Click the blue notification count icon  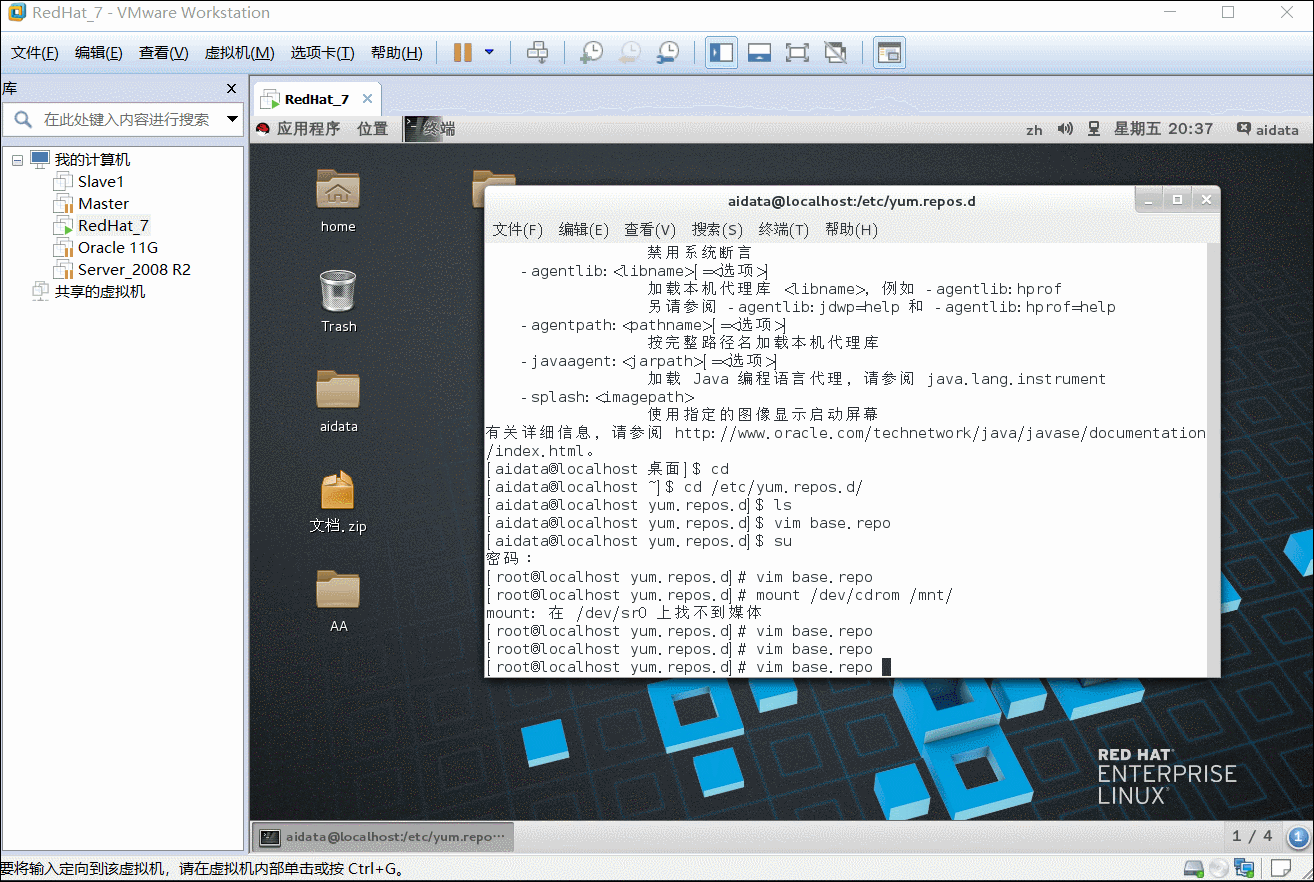click(1298, 837)
